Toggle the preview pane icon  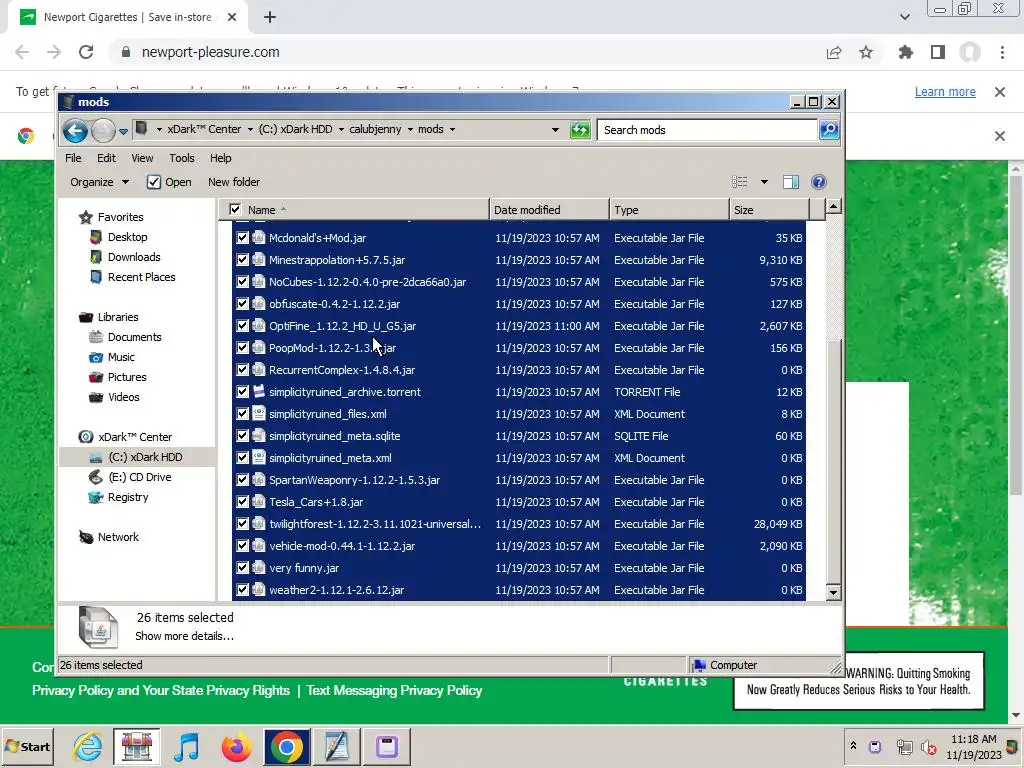coord(791,182)
